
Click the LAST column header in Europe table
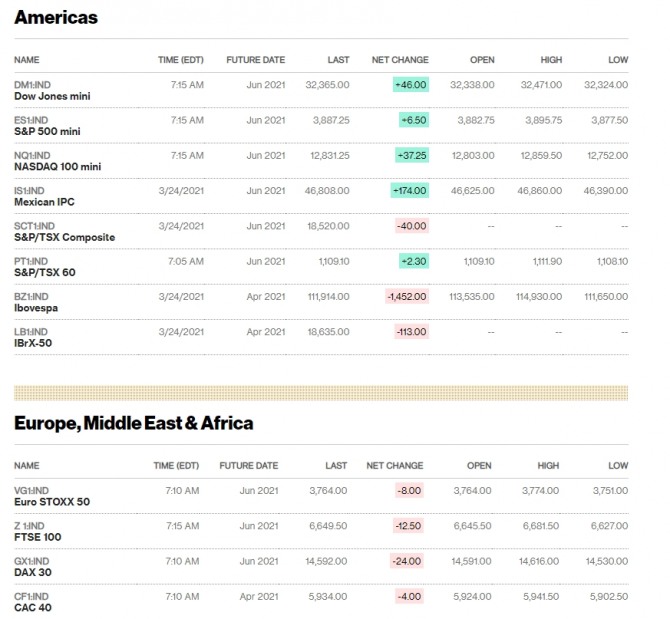coord(336,466)
